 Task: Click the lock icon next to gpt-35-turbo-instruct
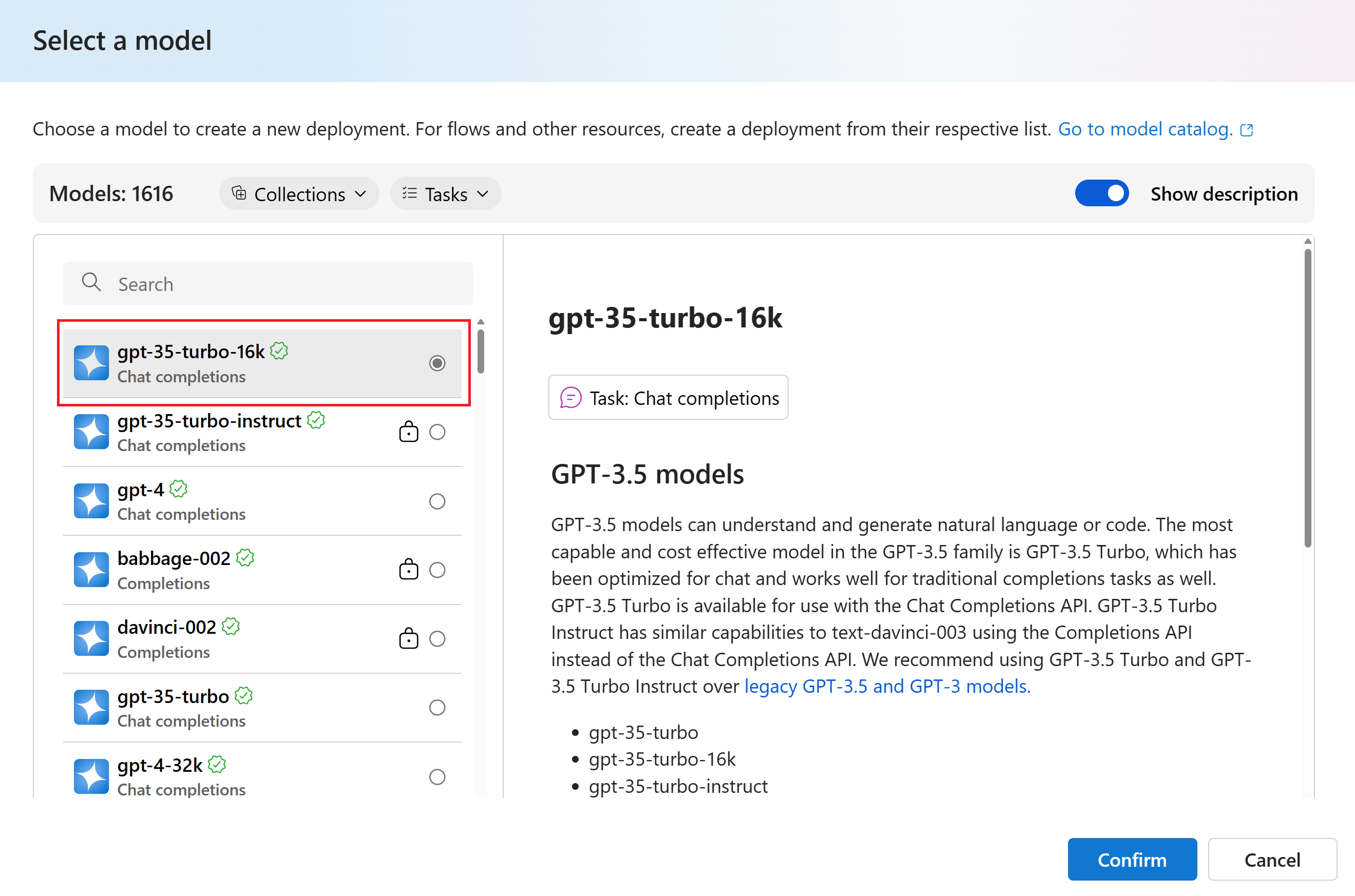[408, 432]
